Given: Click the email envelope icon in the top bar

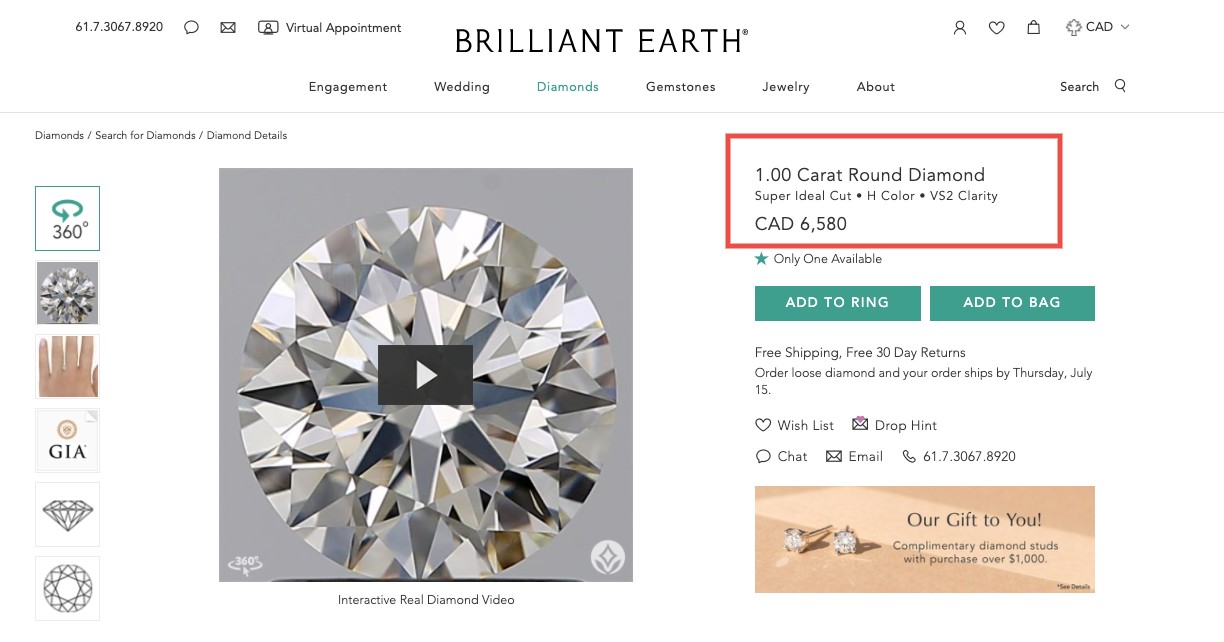Looking at the screenshot, I should click(x=228, y=27).
